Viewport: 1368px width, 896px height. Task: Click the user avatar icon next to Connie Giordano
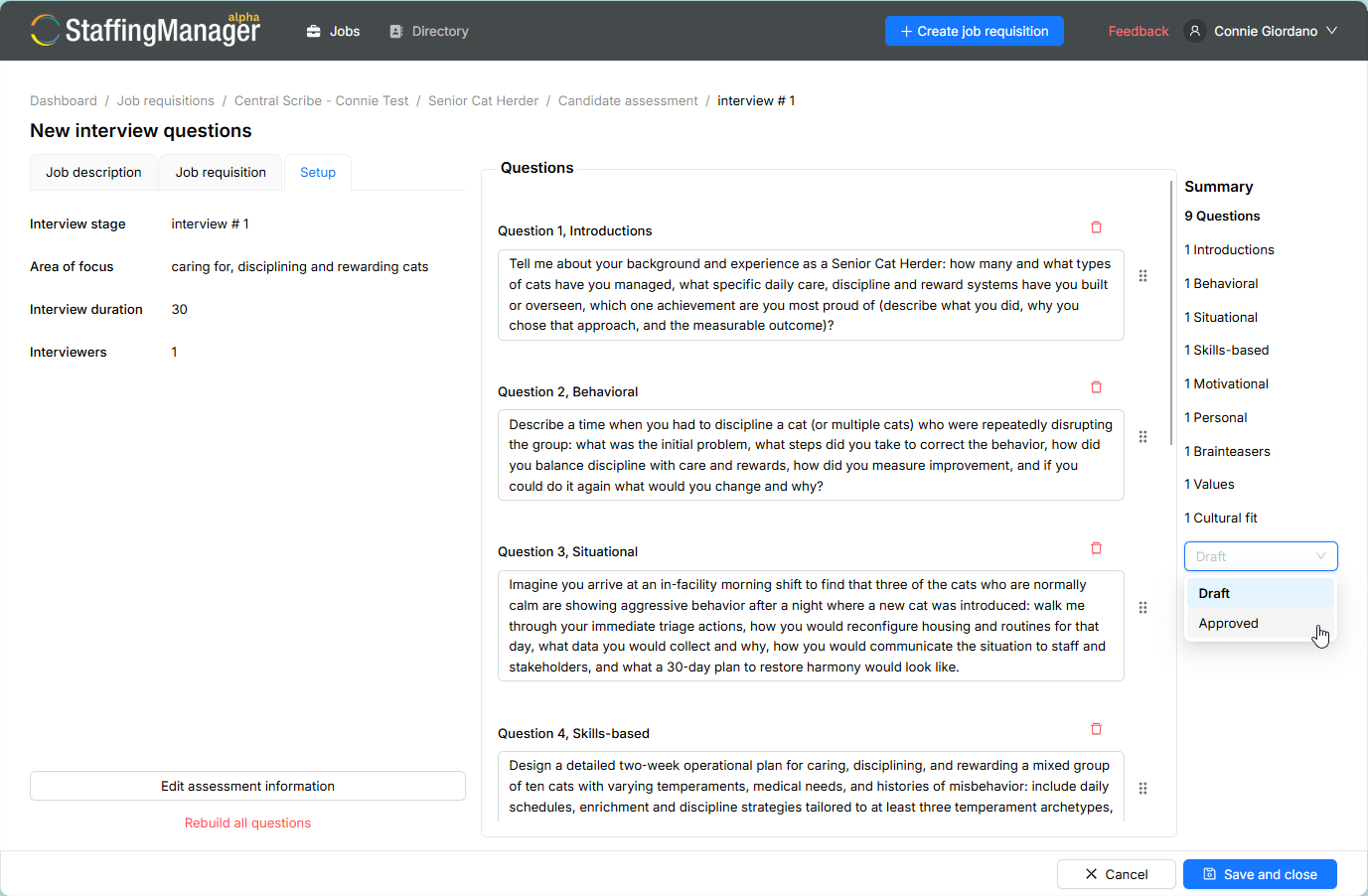pos(1195,31)
